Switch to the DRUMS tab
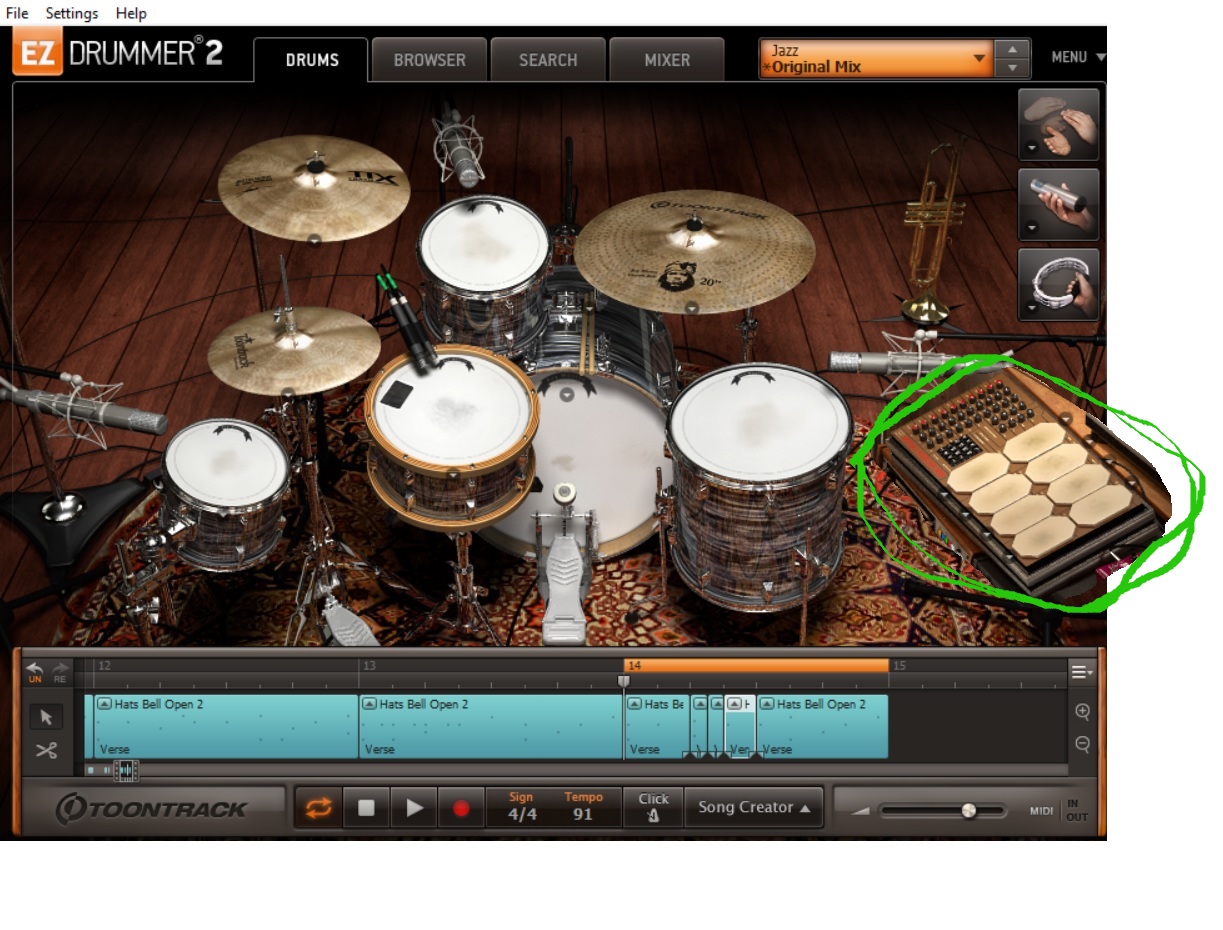Screen dimensions: 1223x930 (x=312, y=60)
